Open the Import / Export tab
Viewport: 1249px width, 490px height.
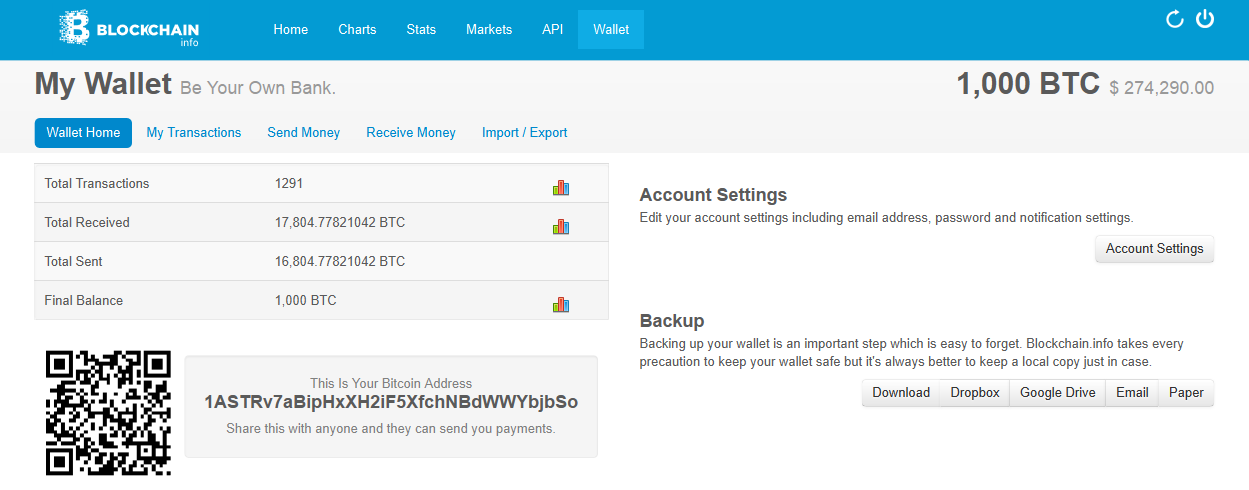pos(524,132)
